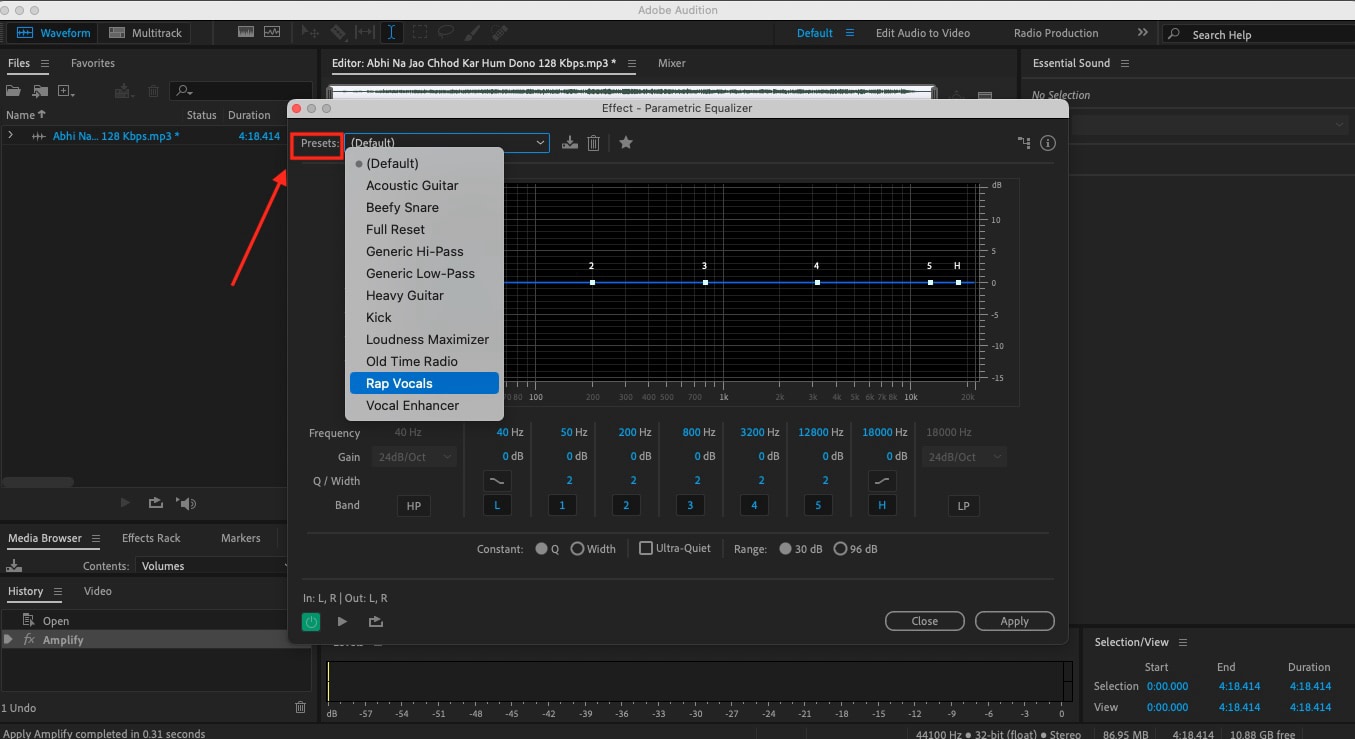Select the Time Selection tool
The width and height of the screenshot is (1355, 739).
coord(391,33)
